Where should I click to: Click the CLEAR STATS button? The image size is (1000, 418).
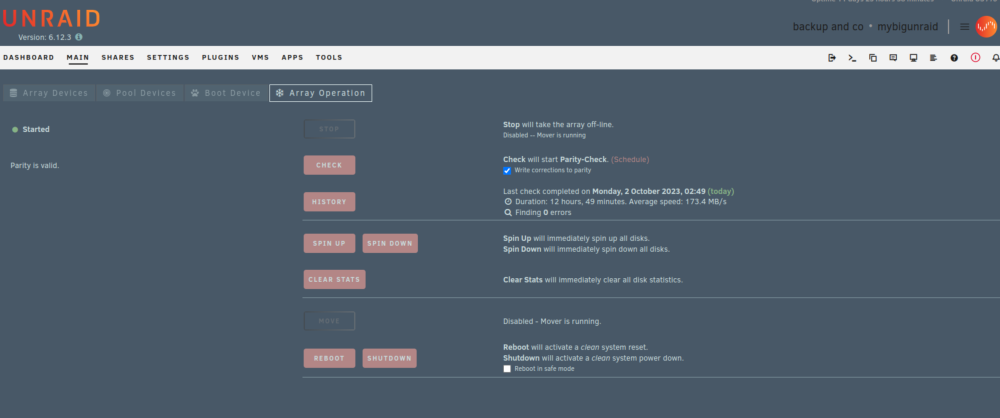pos(334,280)
